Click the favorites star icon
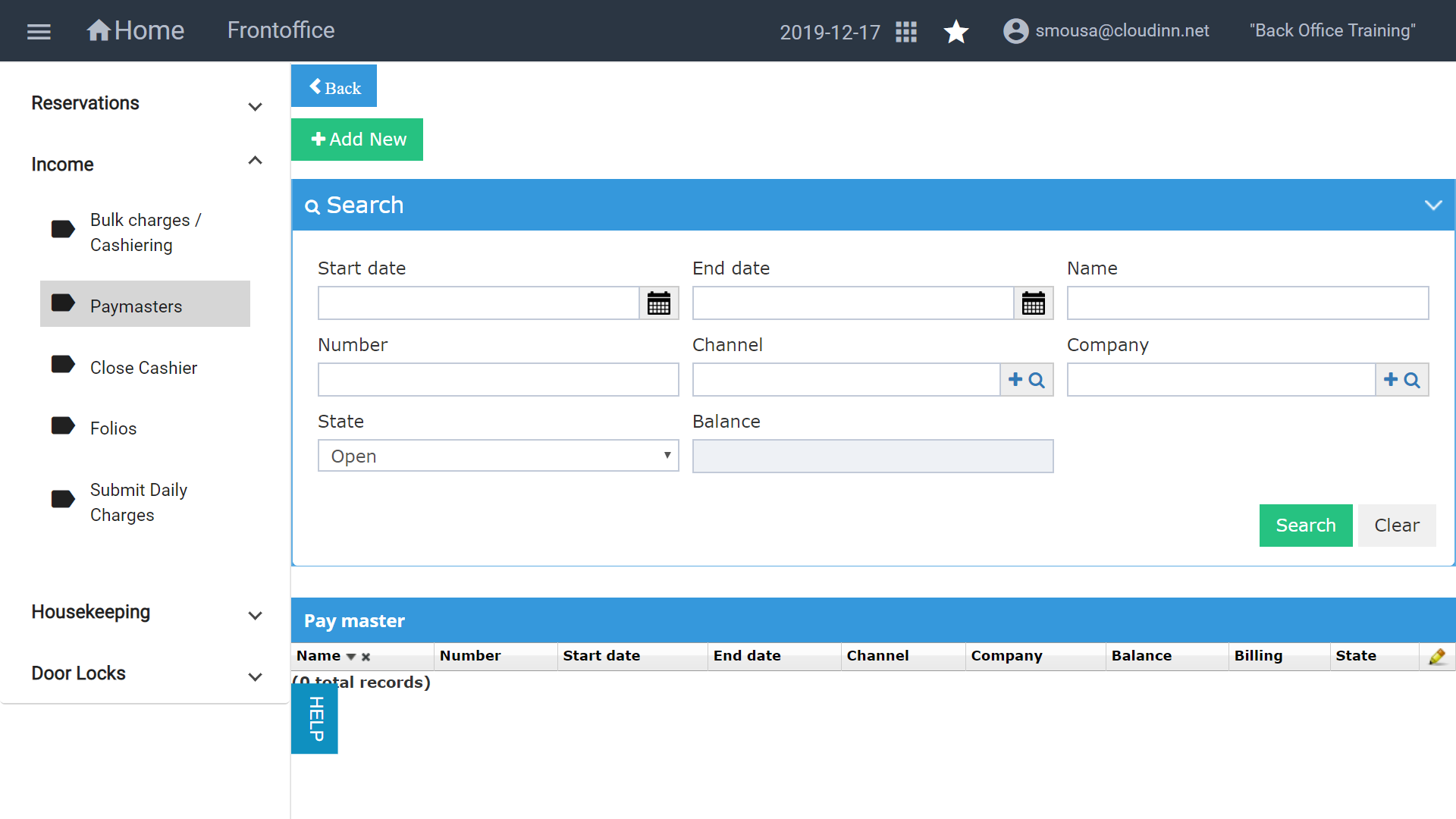 tap(956, 32)
